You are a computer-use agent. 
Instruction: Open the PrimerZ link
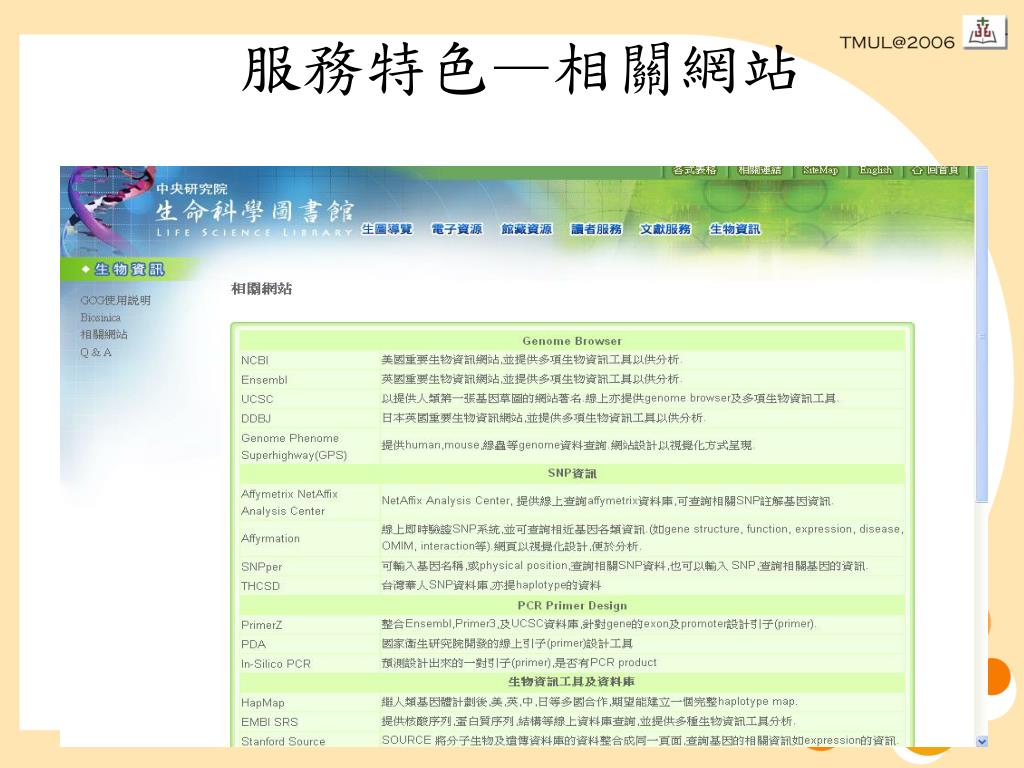[x=261, y=625]
